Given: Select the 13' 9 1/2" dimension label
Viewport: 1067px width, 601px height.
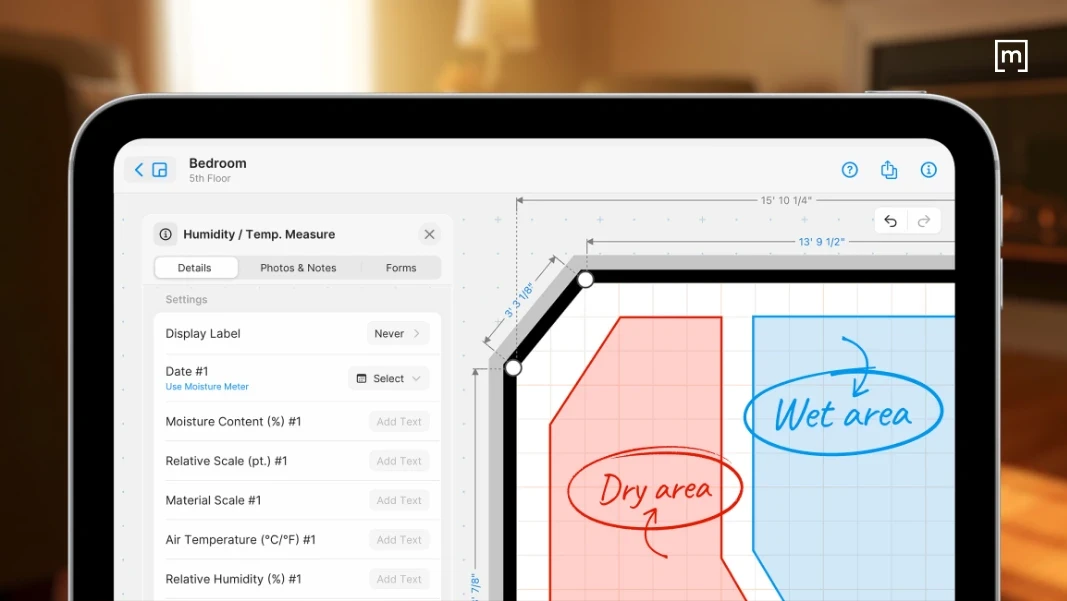Looking at the screenshot, I should pyautogui.click(x=821, y=242).
